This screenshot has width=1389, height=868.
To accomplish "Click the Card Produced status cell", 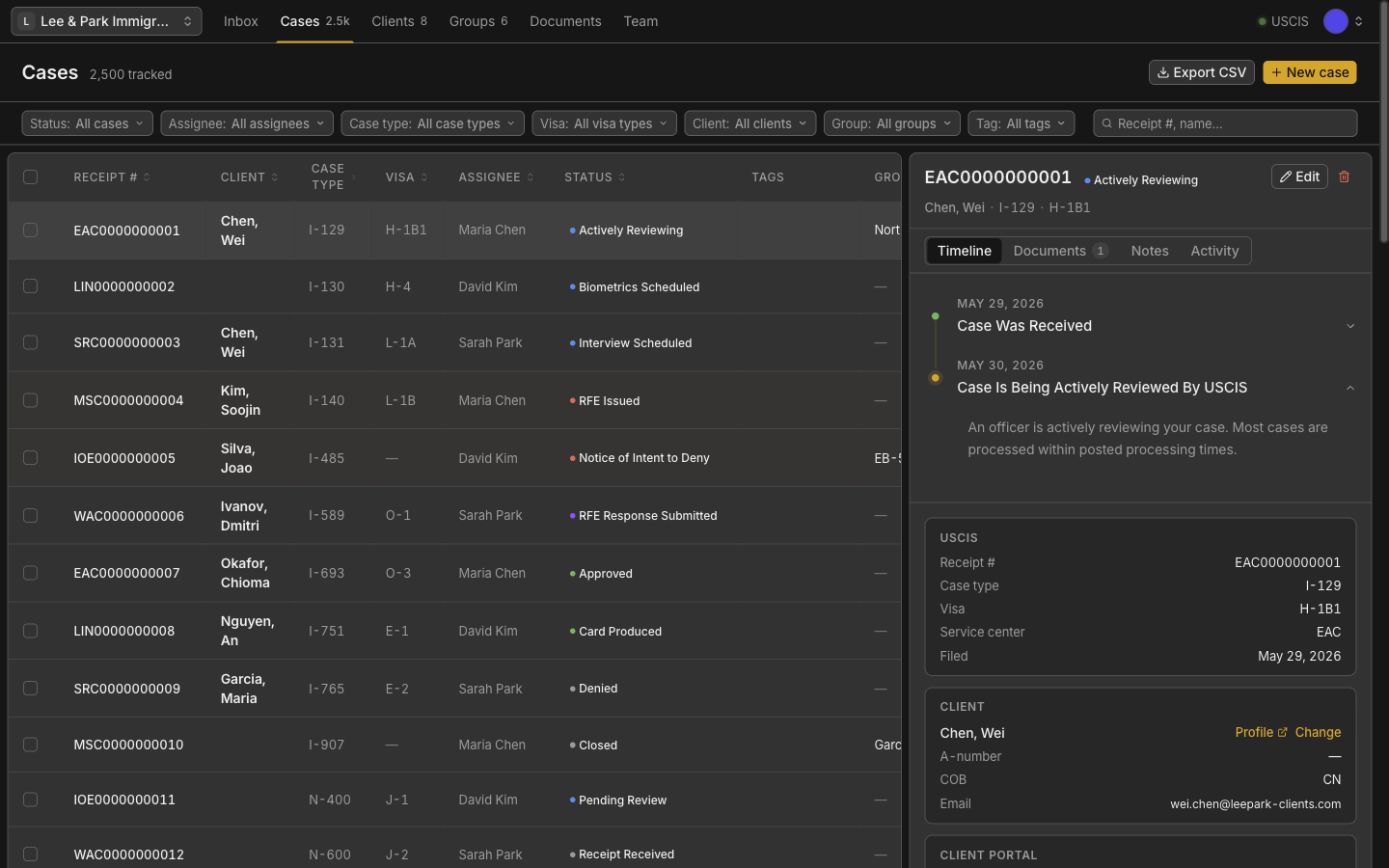I will (x=615, y=631).
